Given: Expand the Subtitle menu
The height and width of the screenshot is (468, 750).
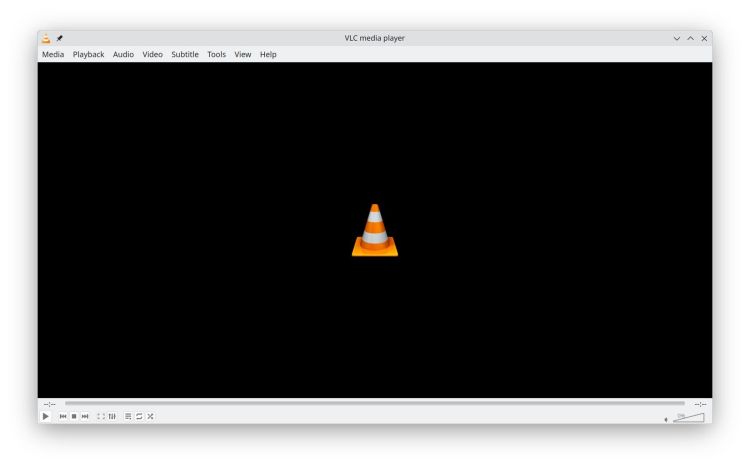Looking at the screenshot, I should coord(185,54).
